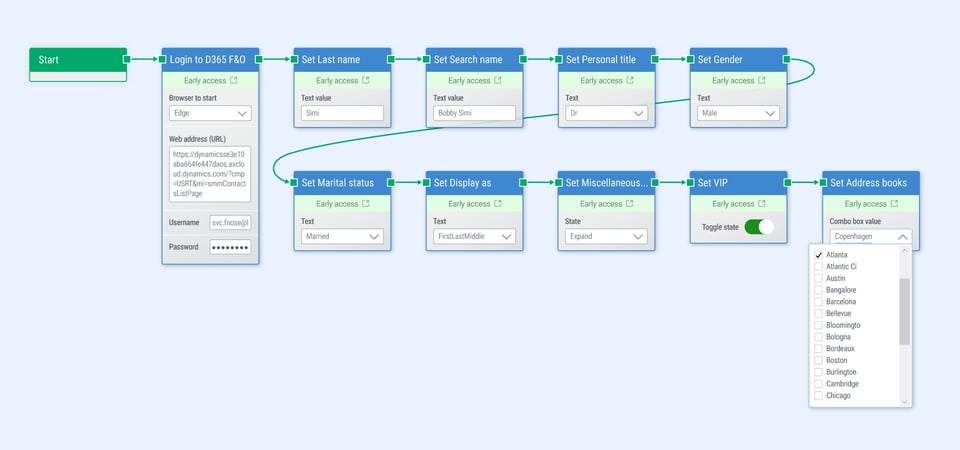Check the Austin checkbox
This screenshot has width=960, height=450.
[818, 278]
